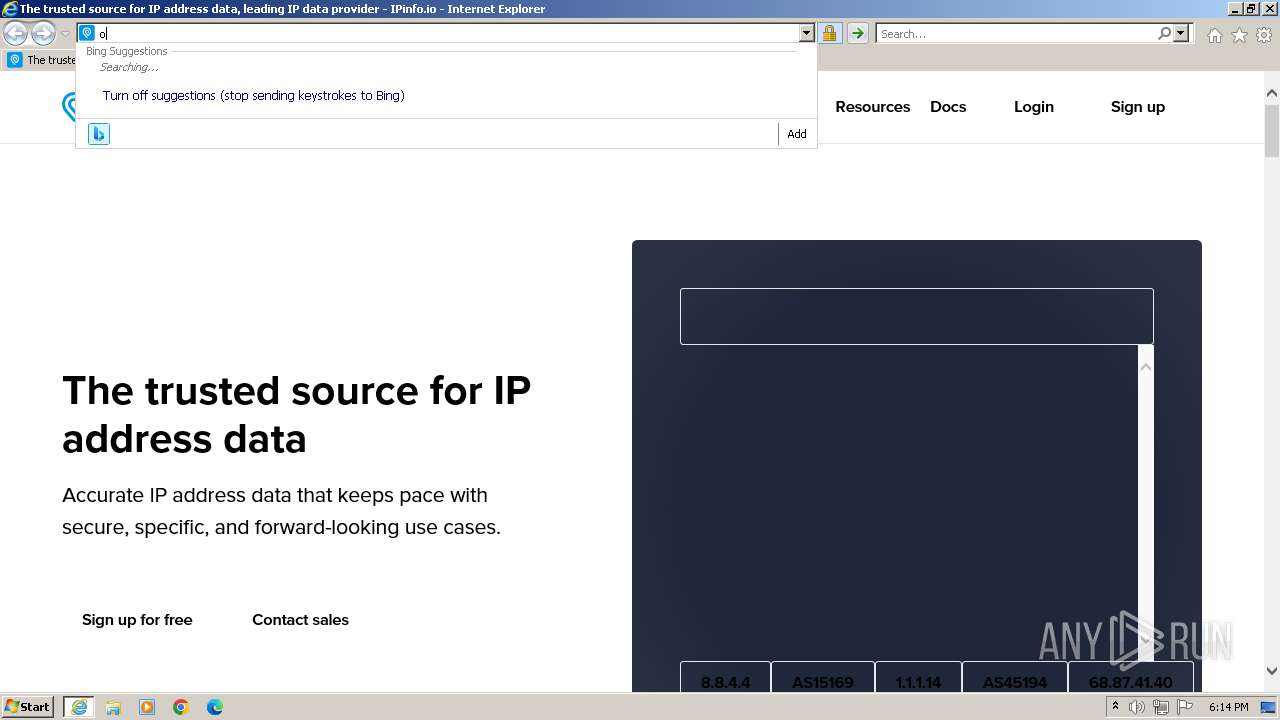Expand the address bar autocomplete dropdown
The image size is (1280, 720).
click(x=807, y=33)
